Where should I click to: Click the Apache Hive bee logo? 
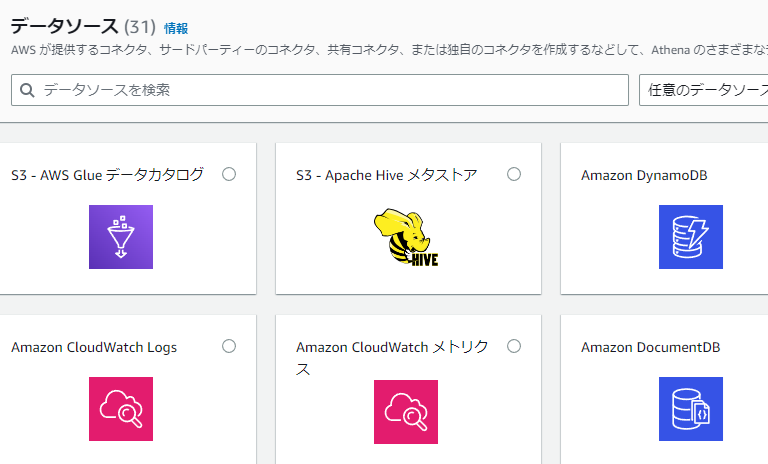coord(406,238)
